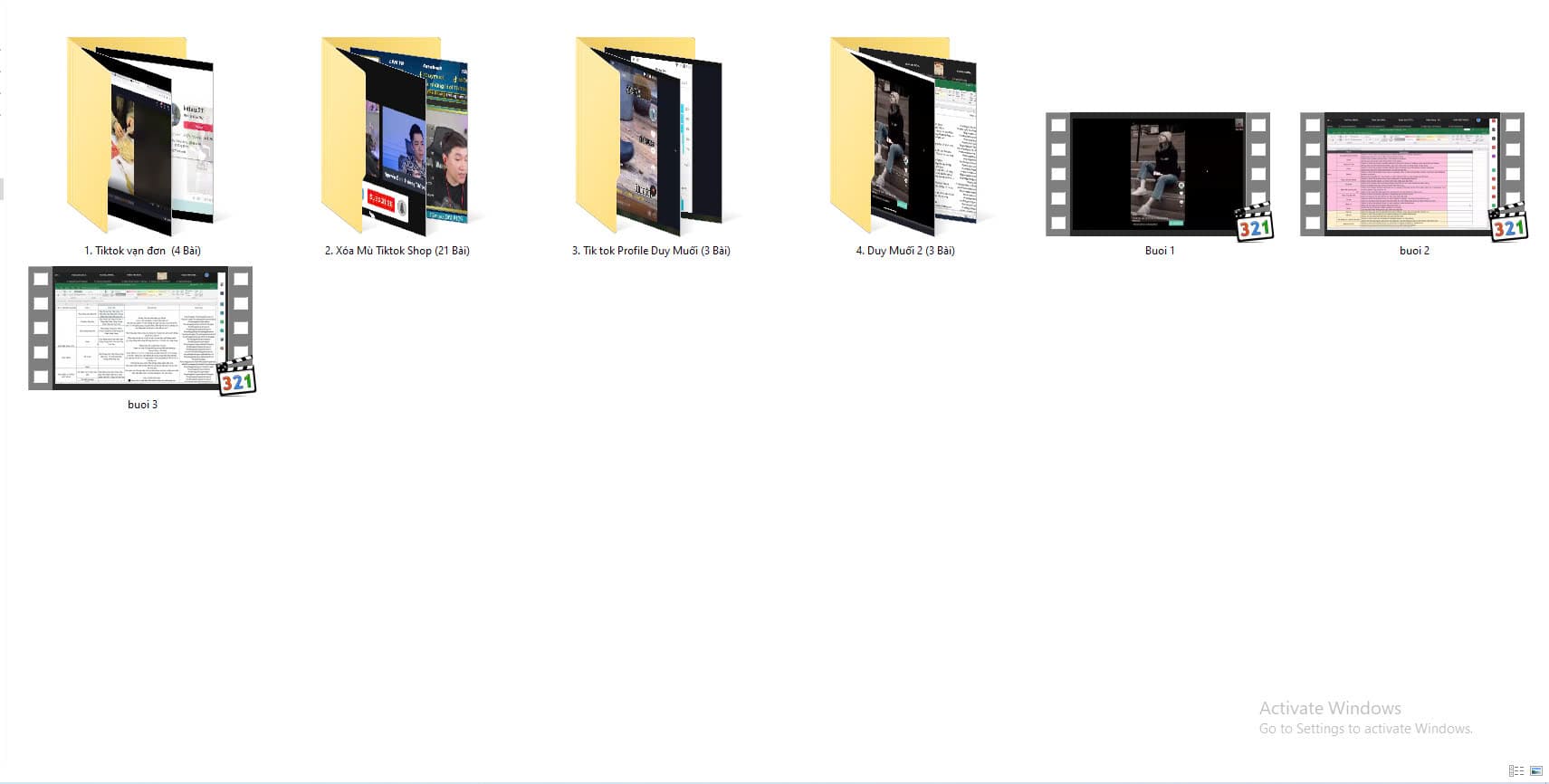
Task: Switch to large thumbnails view layout
Action: [1536, 770]
